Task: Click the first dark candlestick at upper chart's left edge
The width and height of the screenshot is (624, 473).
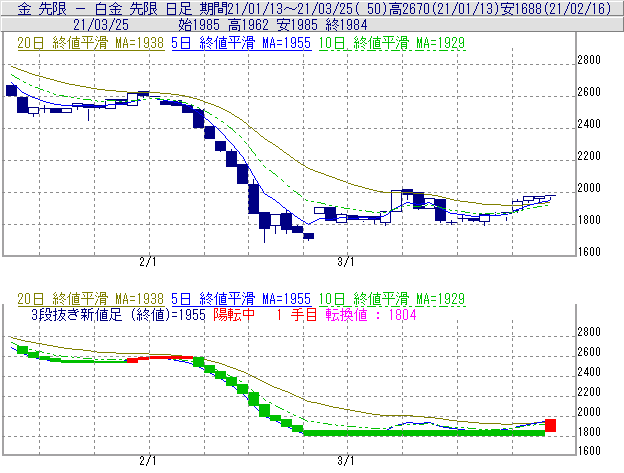Action: click(x=12, y=90)
